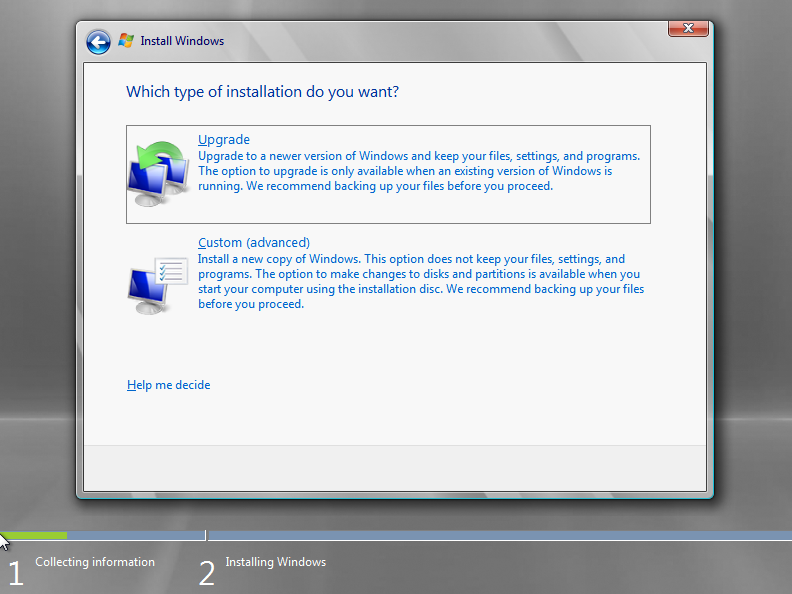Click the Upgrade description paragraph
The height and width of the screenshot is (594, 792).
click(x=419, y=171)
